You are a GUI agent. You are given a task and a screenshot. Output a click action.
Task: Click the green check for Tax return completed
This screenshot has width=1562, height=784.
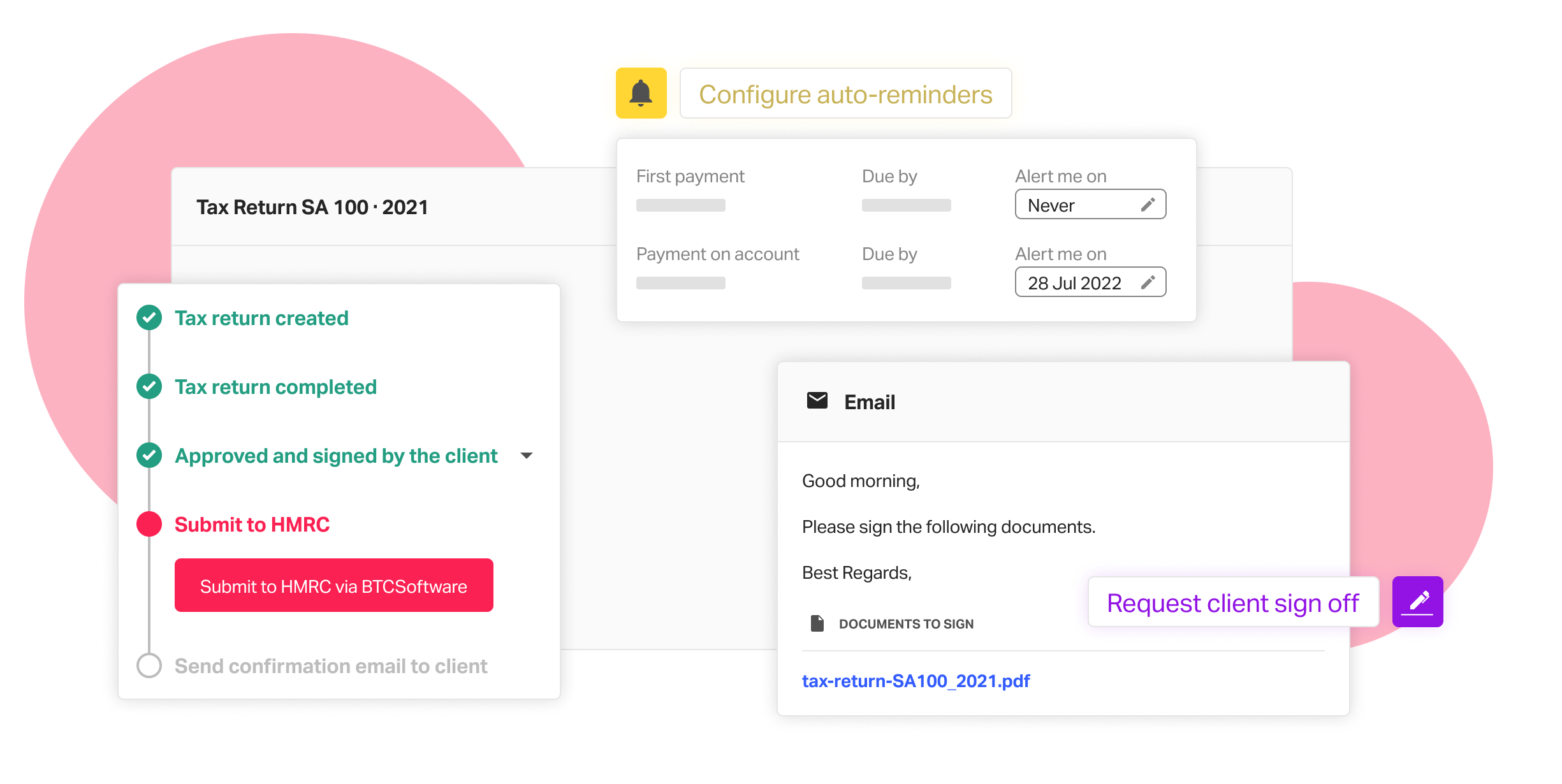(x=149, y=386)
